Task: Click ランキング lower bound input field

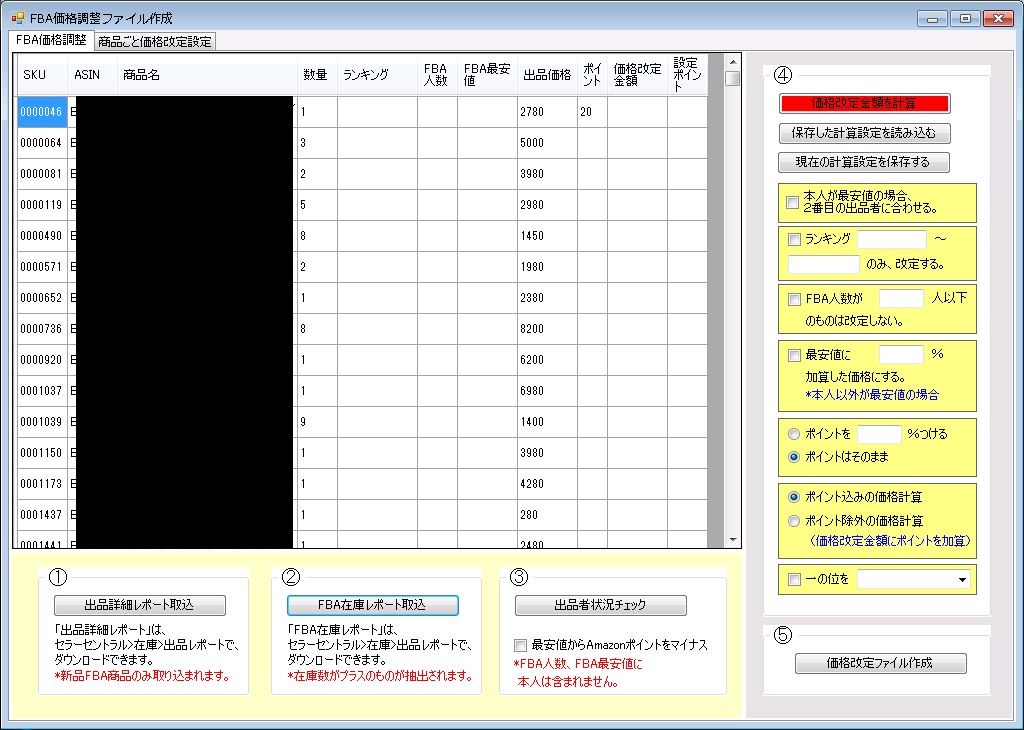Action: [x=891, y=239]
